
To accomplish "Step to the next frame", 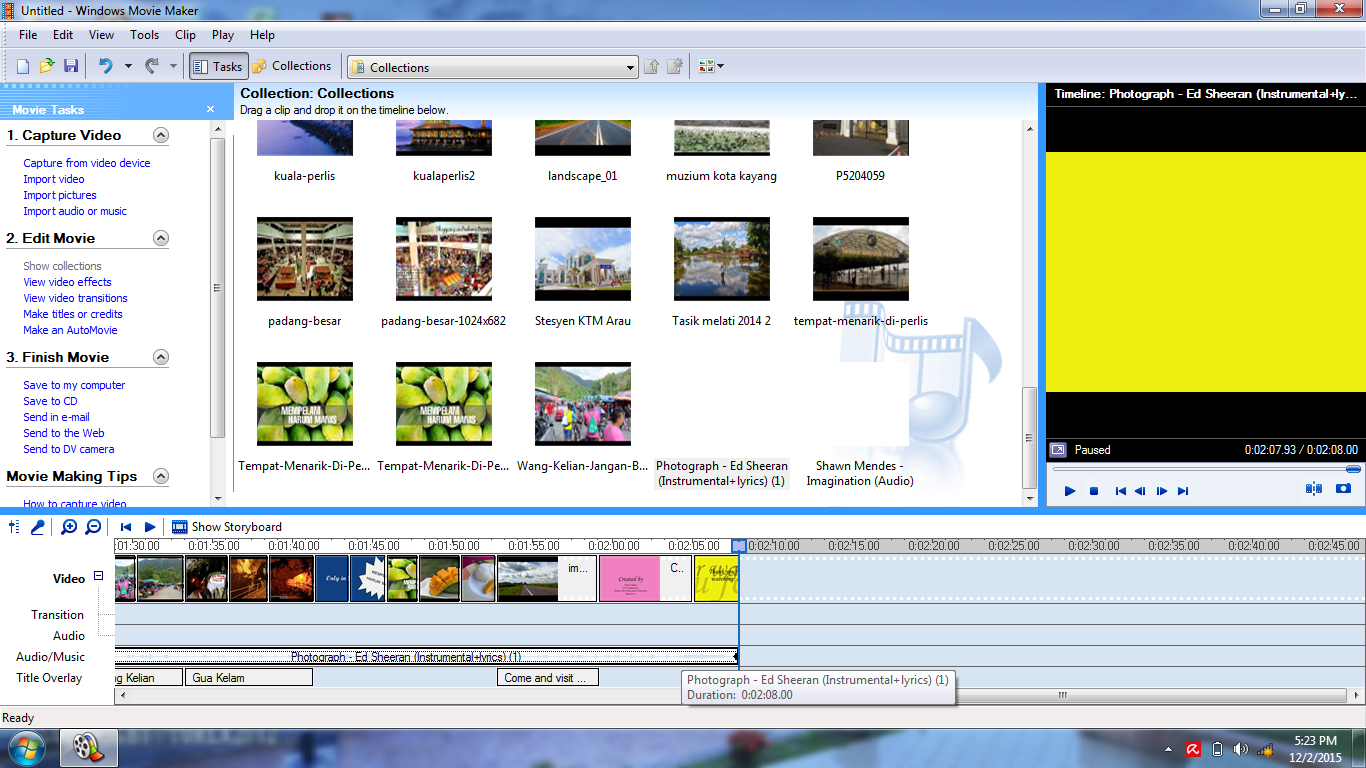I will click(x=1162, y=491).
